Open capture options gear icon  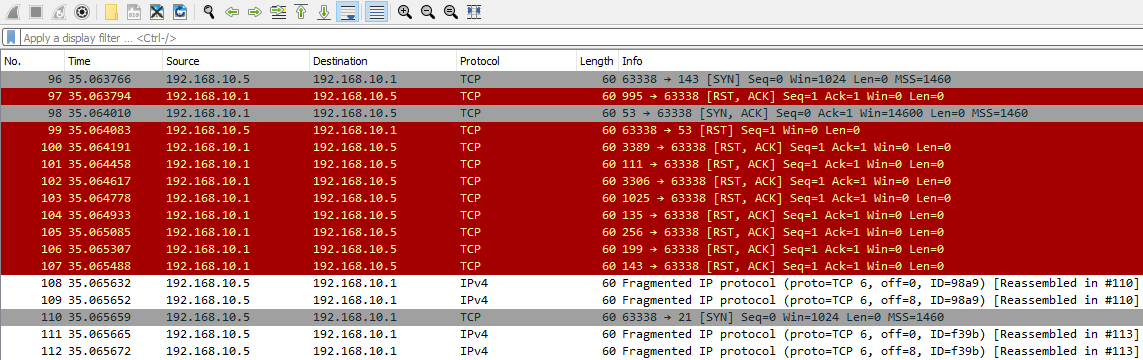pyautogui.click(x=82, y=12)
